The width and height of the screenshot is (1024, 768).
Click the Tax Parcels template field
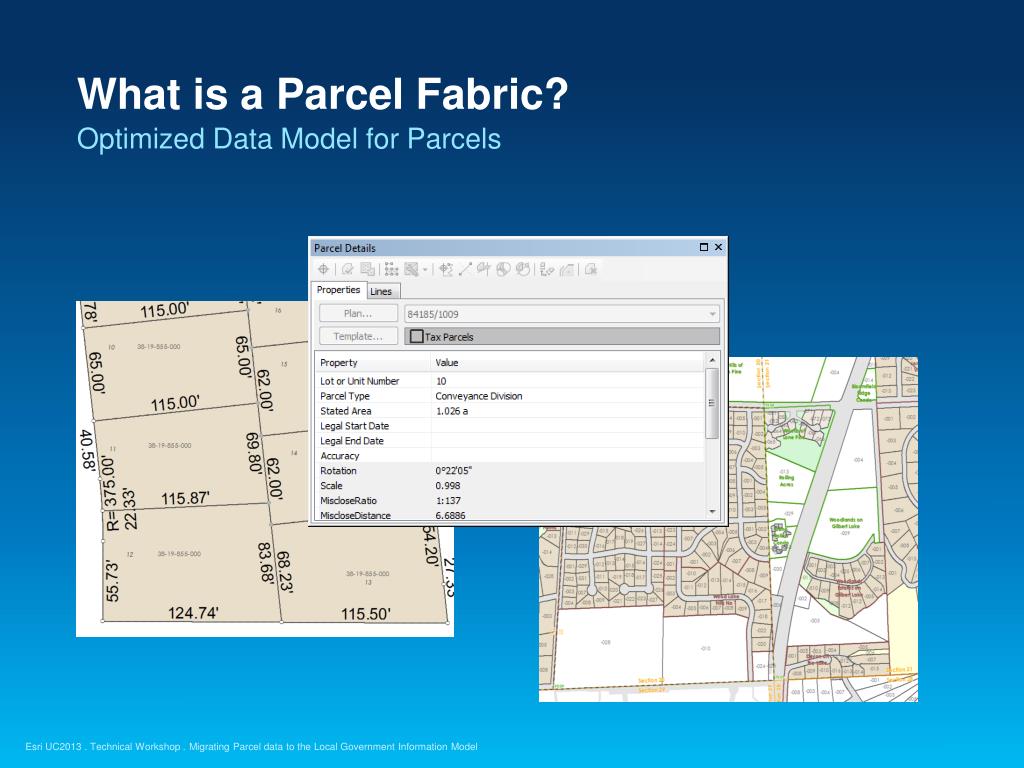(x=562, y=336)
